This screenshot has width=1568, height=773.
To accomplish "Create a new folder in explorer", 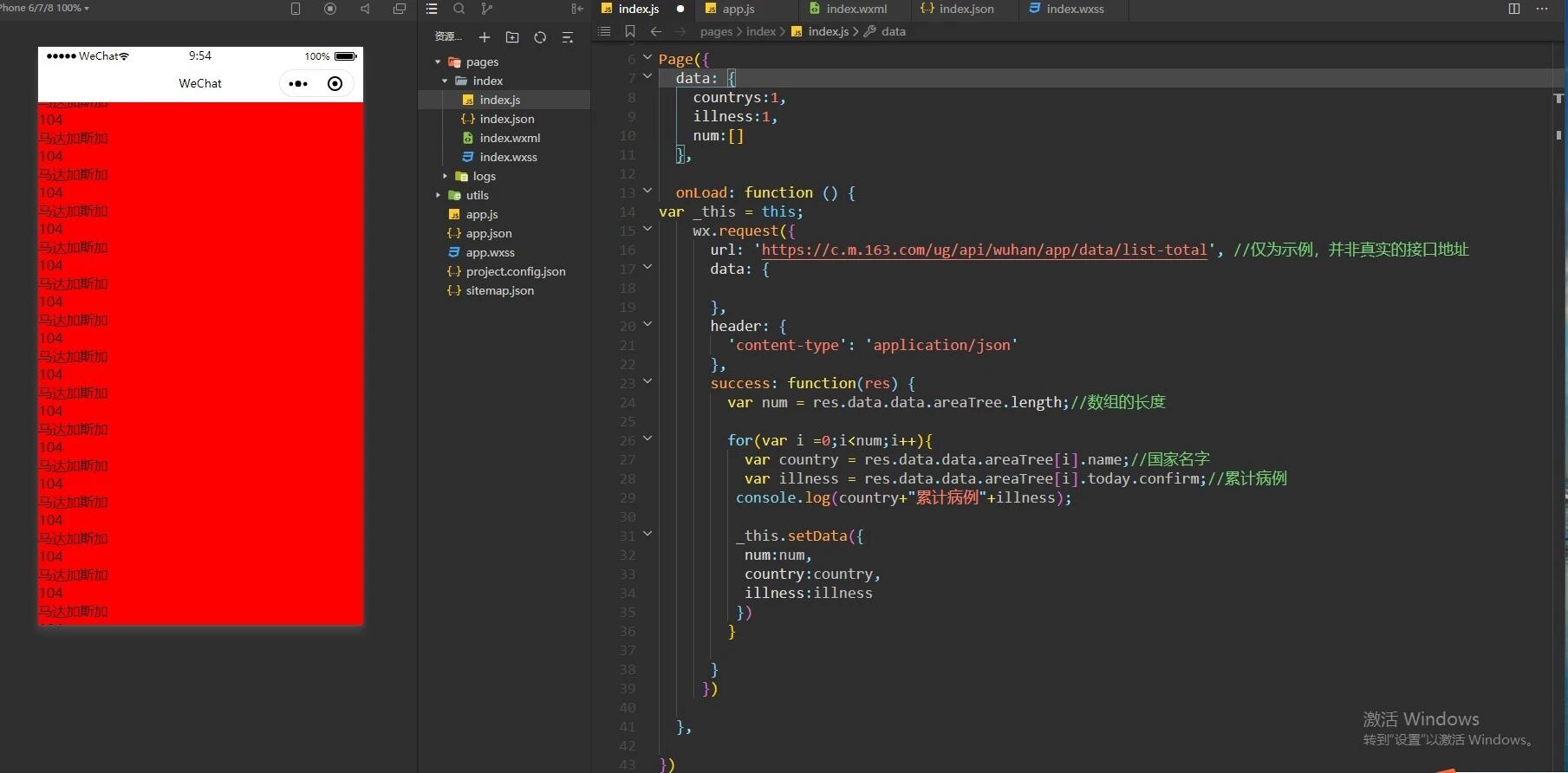I will pos(512,37).
